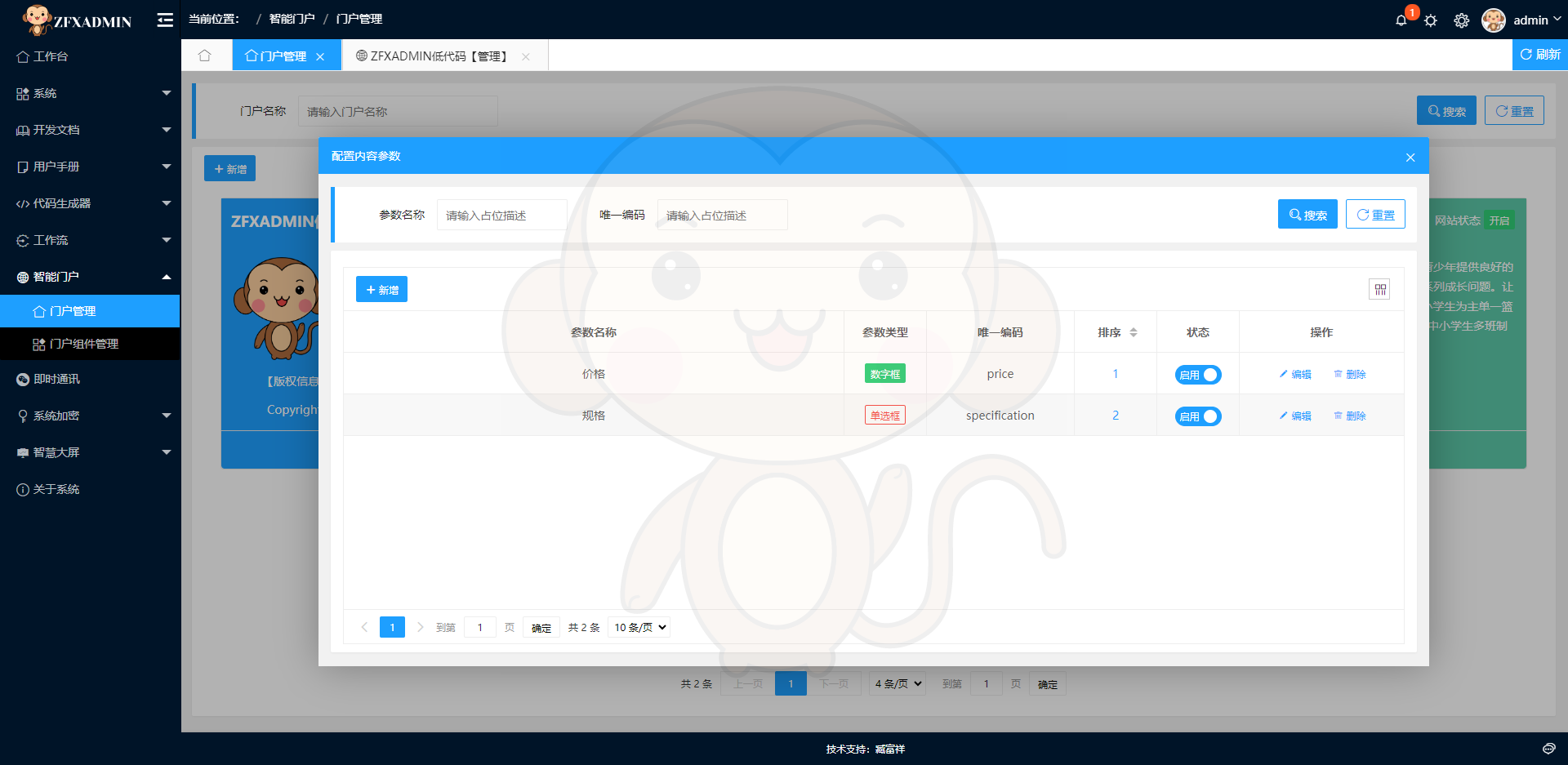Sort by the 排序 column arrows
This screenshot has width=1568, height=765.
[1134, 332]
